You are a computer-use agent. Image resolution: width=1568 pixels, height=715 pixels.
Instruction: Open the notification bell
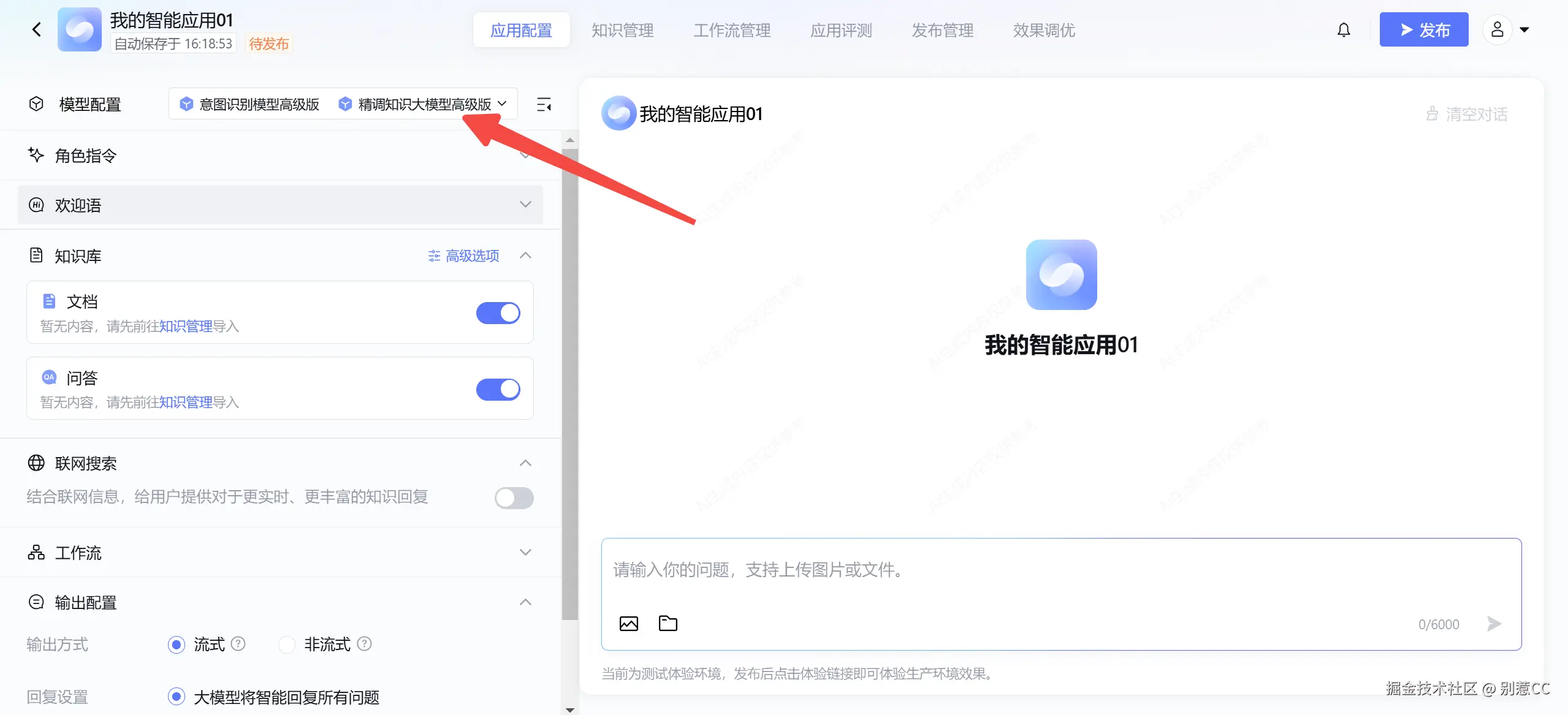(1343, 29)
